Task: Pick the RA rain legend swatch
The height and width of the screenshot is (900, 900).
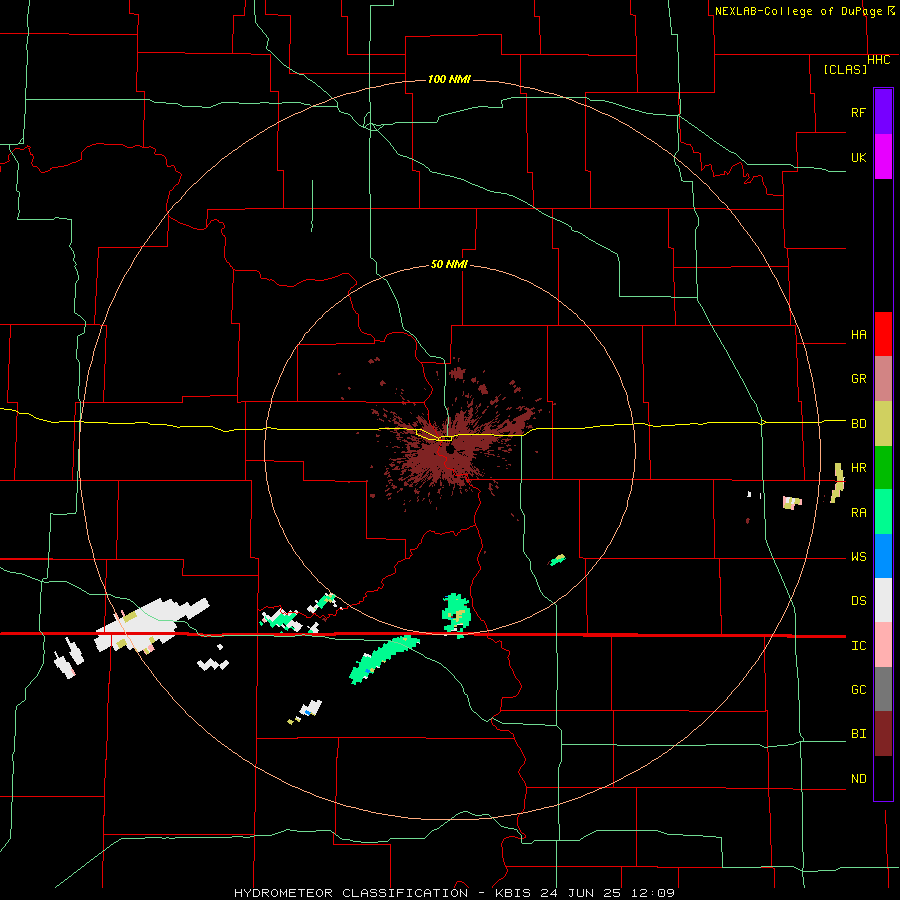Action: pos(883,512)
